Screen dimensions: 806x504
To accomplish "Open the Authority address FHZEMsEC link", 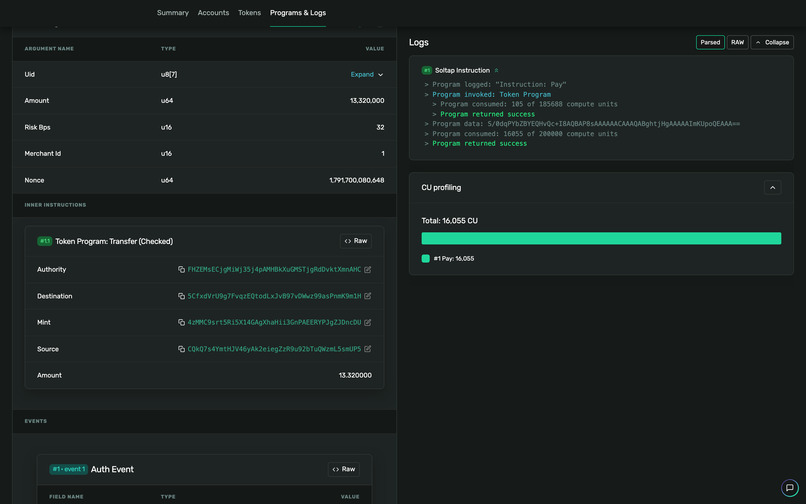I will point(274,269).
